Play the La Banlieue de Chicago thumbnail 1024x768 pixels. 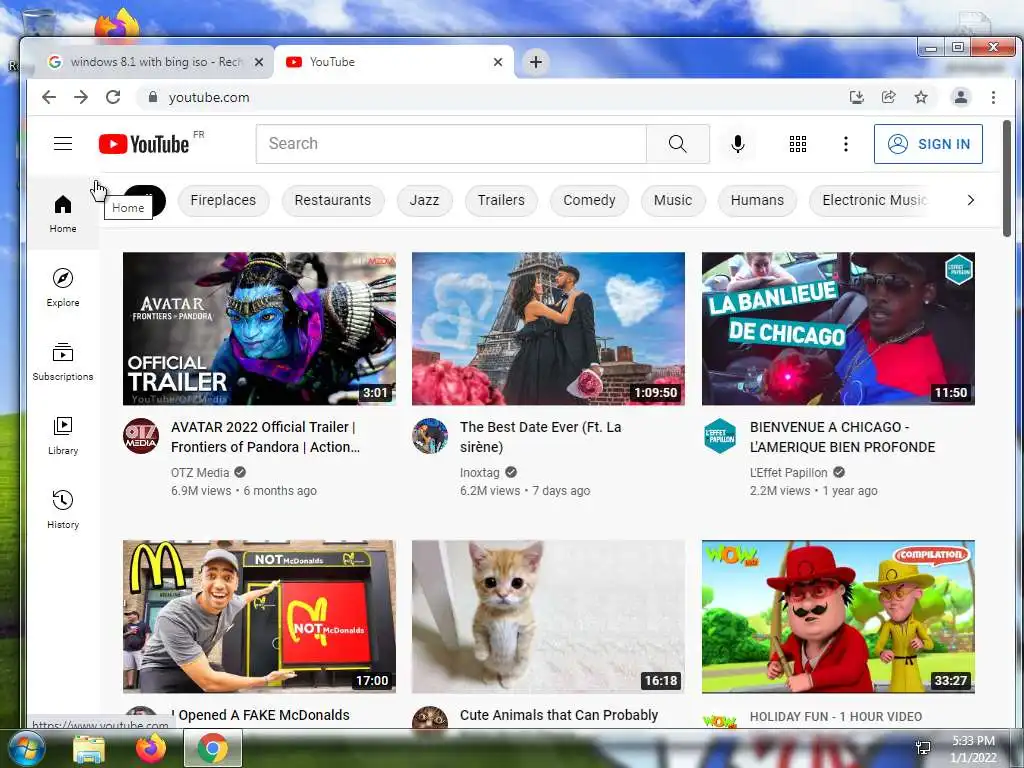coord(838,328)
